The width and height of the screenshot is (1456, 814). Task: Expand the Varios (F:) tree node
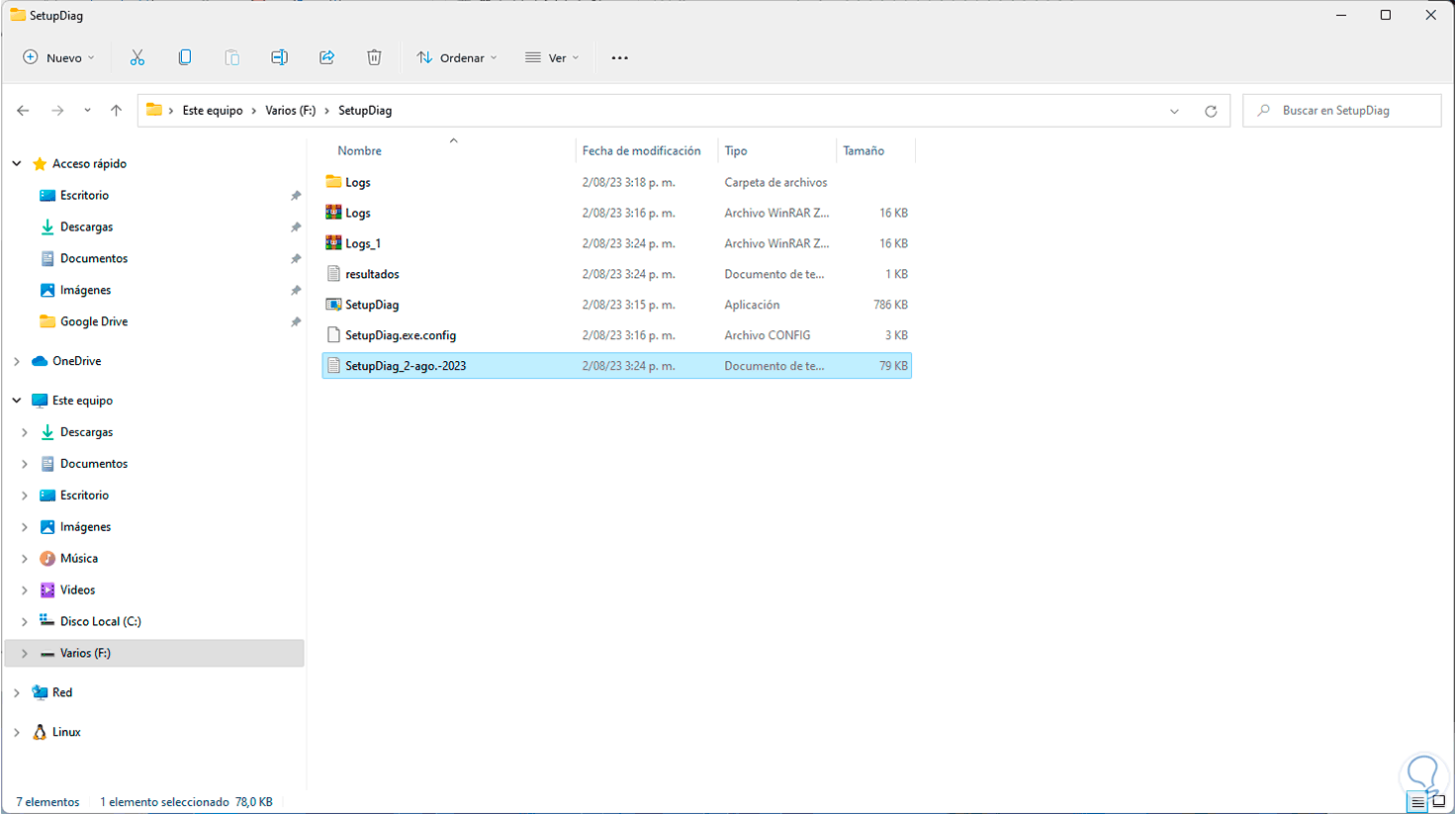tap(25, 654)
